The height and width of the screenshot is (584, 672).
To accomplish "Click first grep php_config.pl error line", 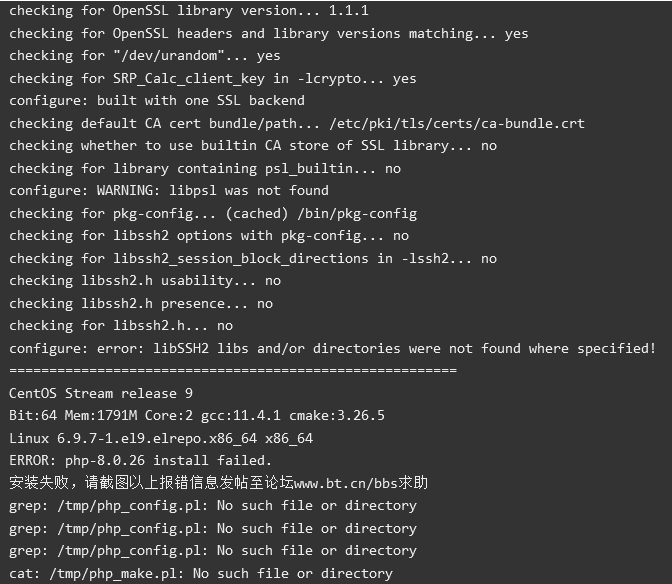I will coord(213,506).
